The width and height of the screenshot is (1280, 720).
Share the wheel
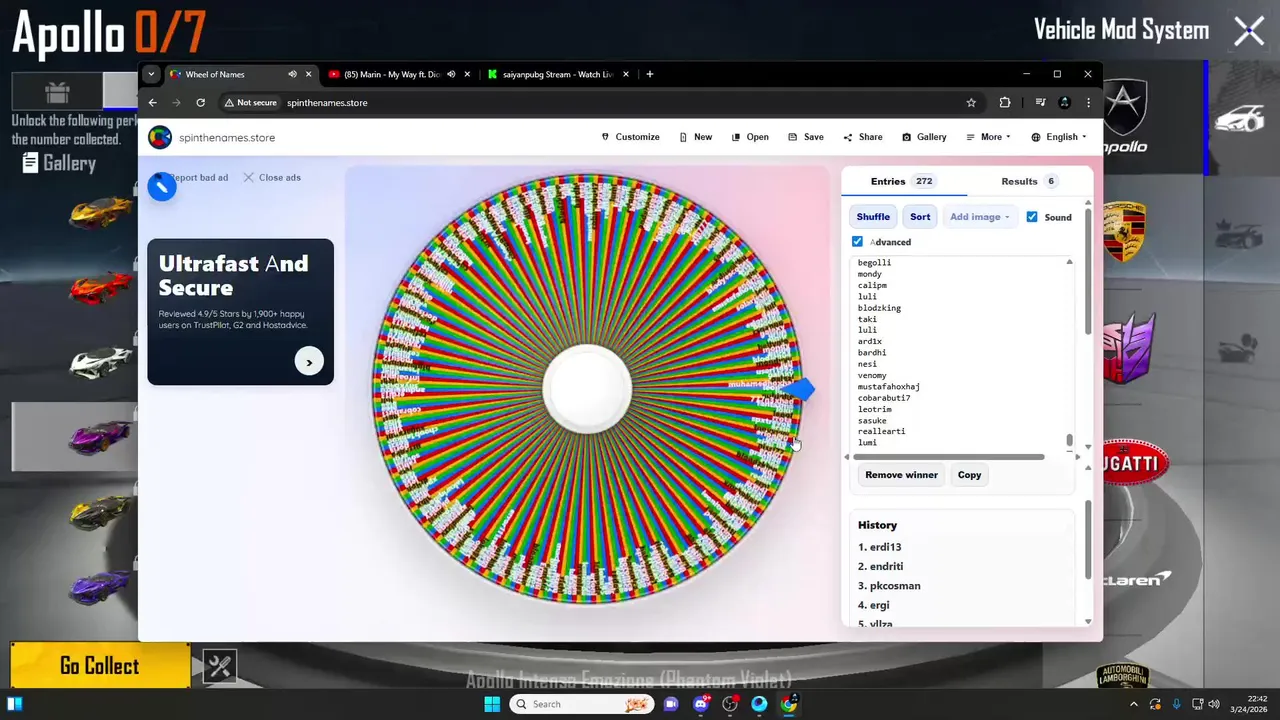(863, 137)
